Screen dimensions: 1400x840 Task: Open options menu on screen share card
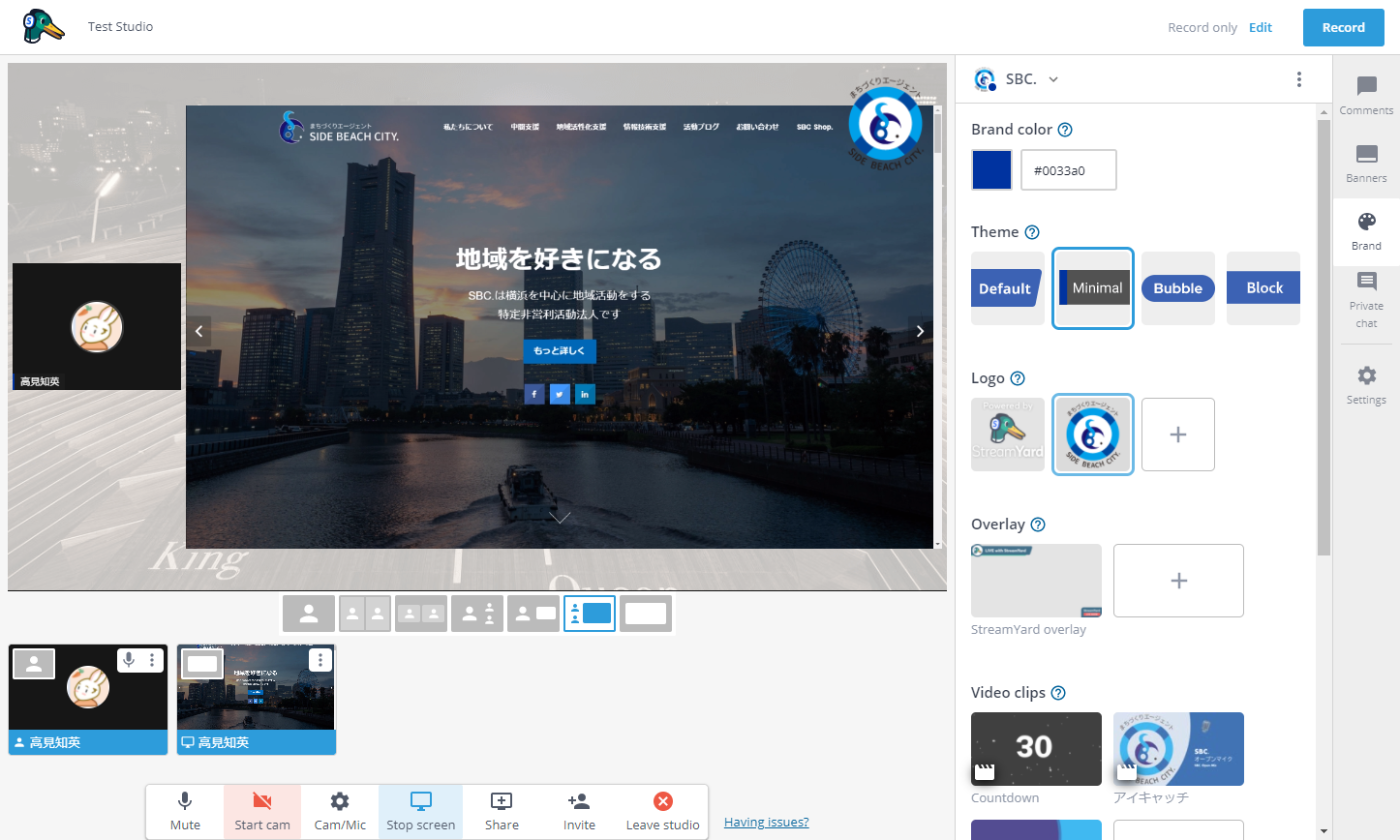[320, 660]
